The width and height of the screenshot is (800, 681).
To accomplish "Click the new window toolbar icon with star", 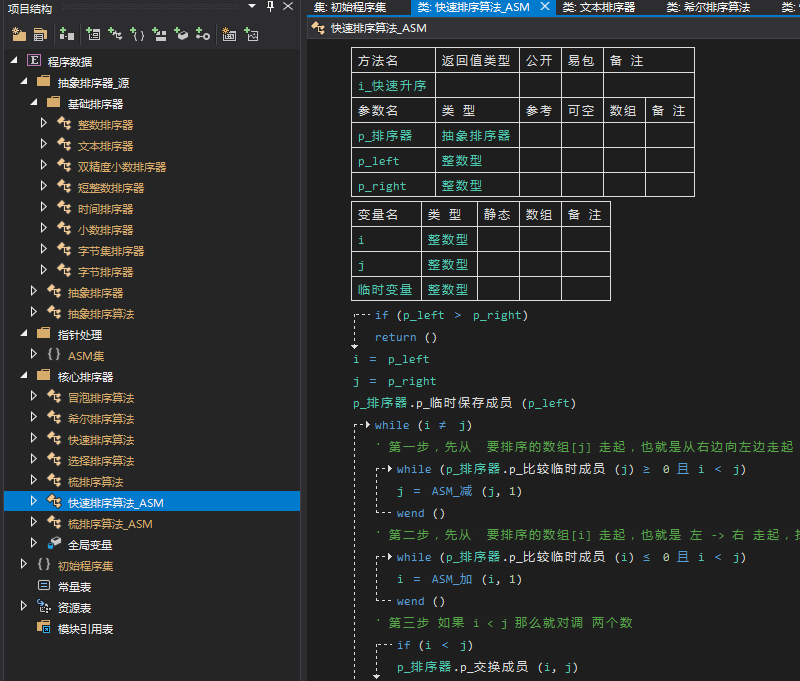I will tap(229, 35).
